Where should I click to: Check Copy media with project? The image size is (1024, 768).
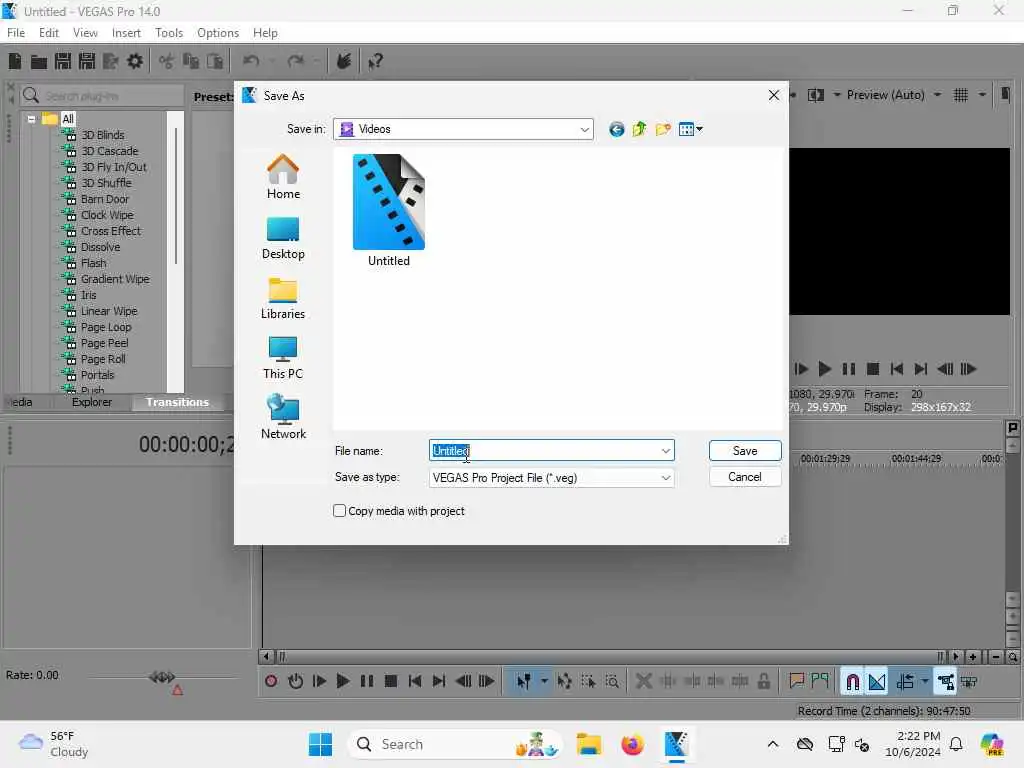pos(339,511)
